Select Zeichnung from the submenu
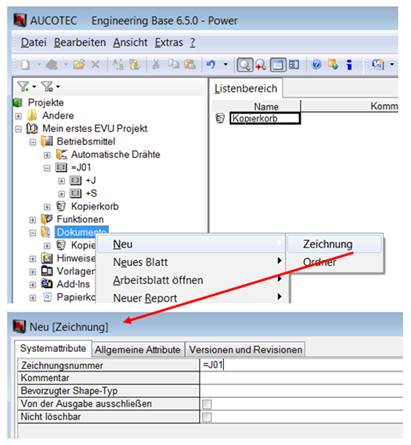This screenshot has width=411, height=445. click(334, 244)
